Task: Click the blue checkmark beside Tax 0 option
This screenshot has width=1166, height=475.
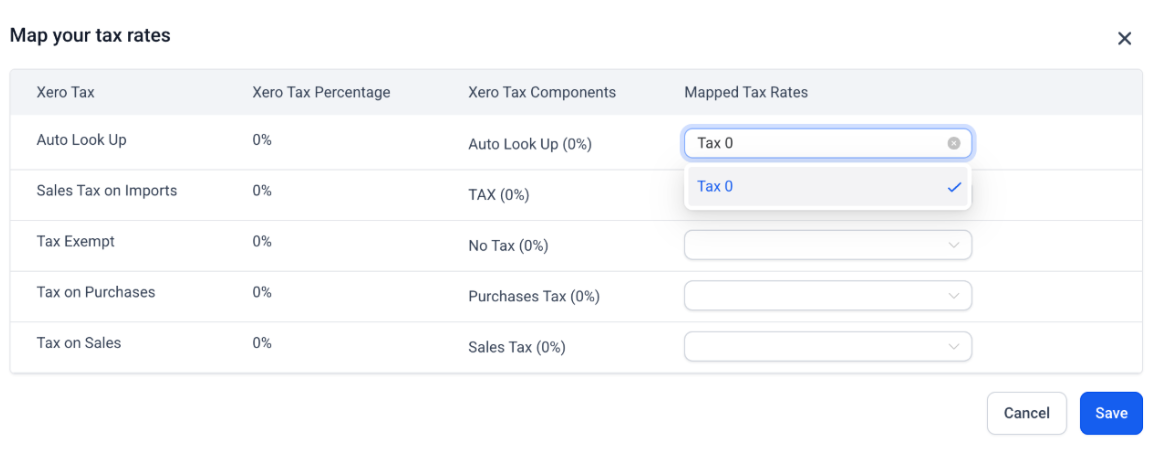Action: point(953,187)
